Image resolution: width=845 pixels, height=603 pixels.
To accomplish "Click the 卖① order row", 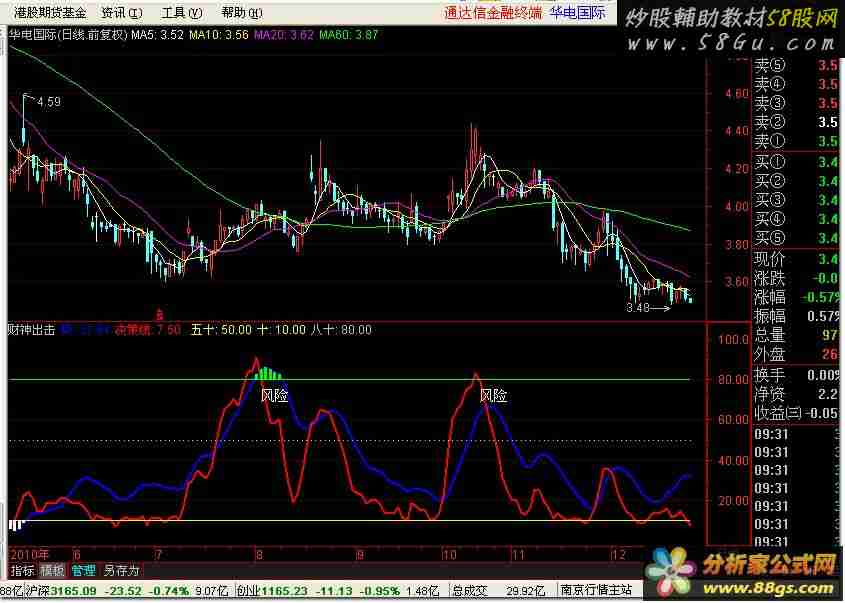I will [796, 141].
